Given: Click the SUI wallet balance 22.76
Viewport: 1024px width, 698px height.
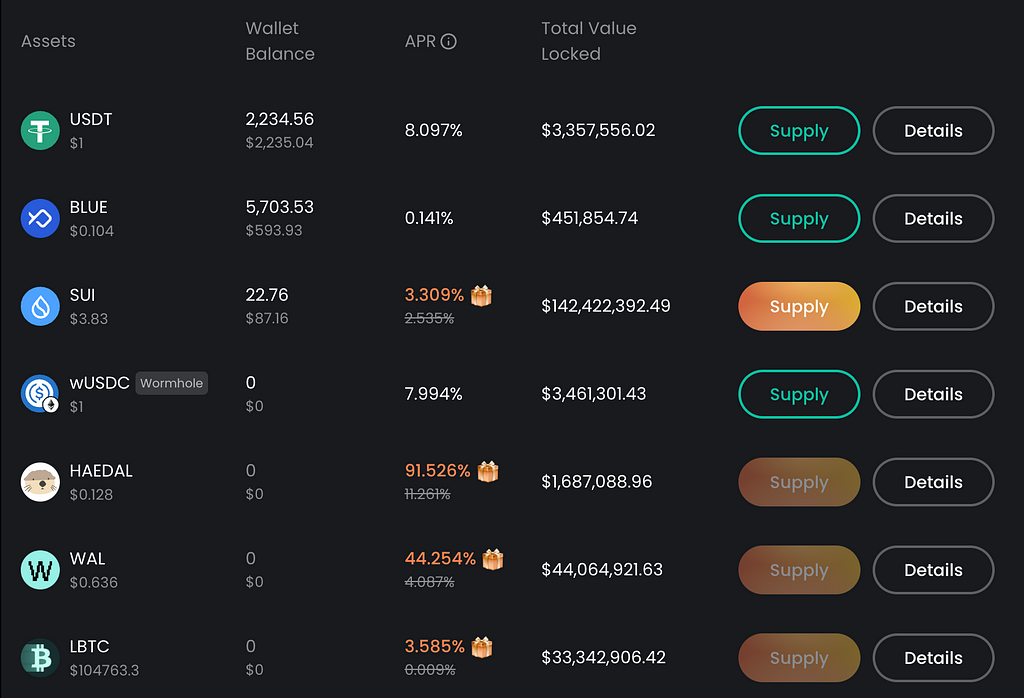Looking at the screenshot, I should click(267, 294).
